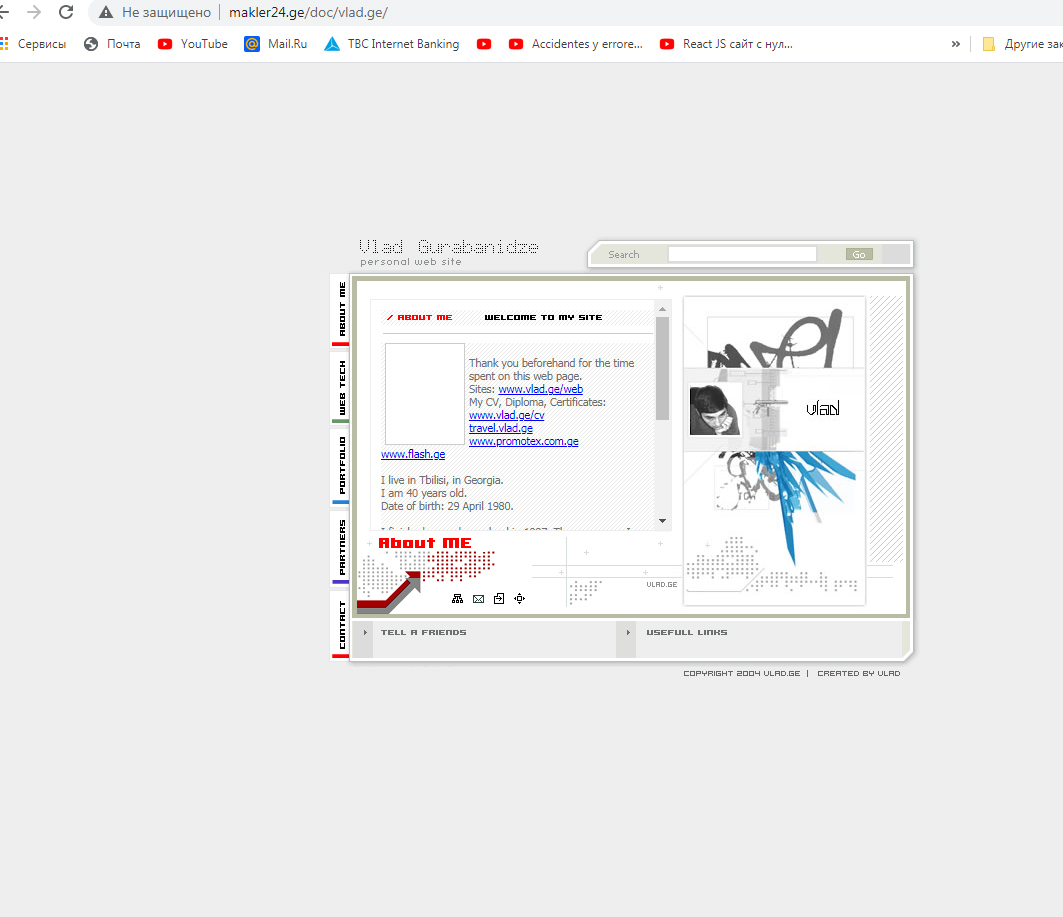
Task: Open the Portfolio side tab
Action: tap(341, 465)
